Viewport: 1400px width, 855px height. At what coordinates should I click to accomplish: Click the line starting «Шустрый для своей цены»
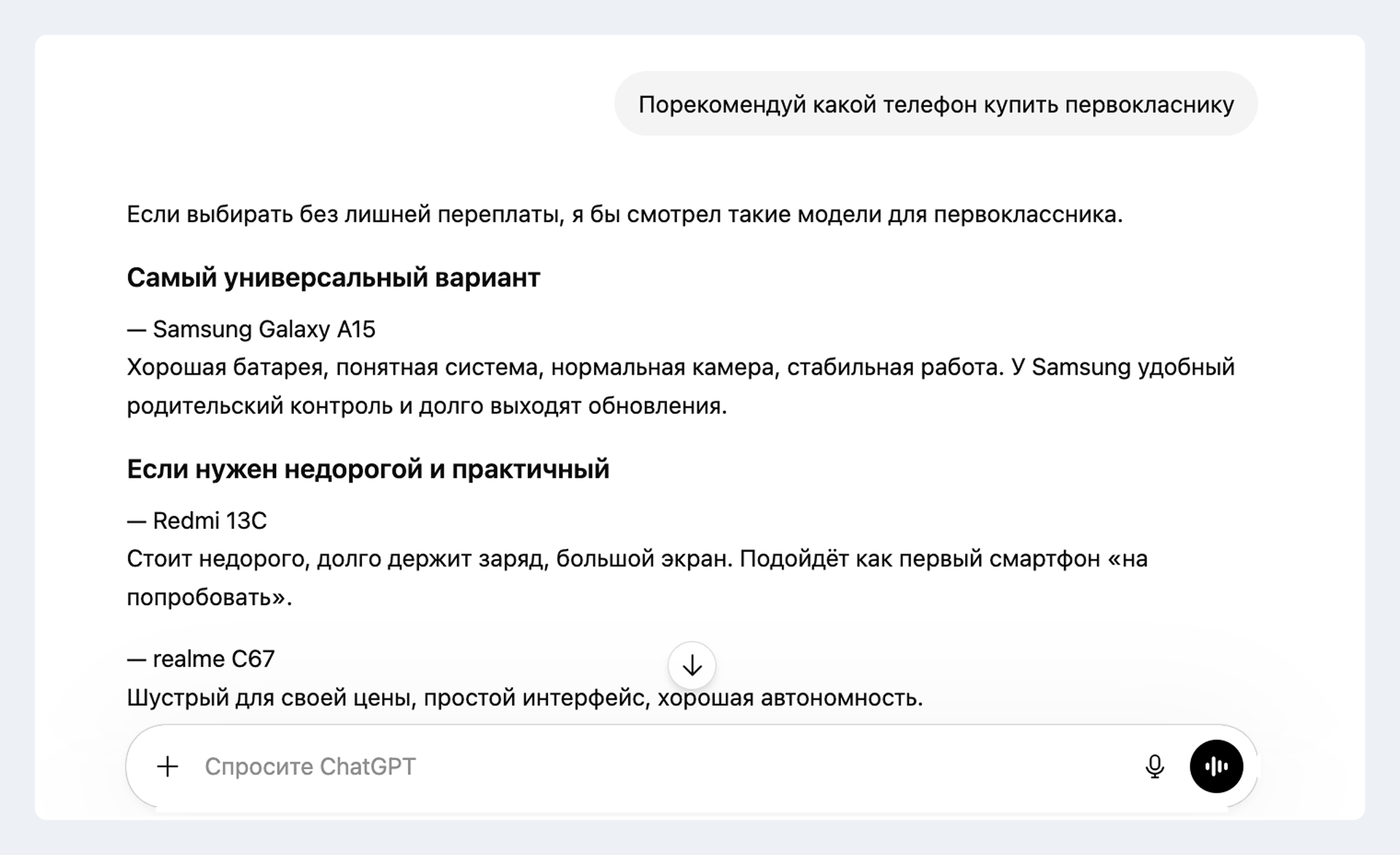click(525, 698)
